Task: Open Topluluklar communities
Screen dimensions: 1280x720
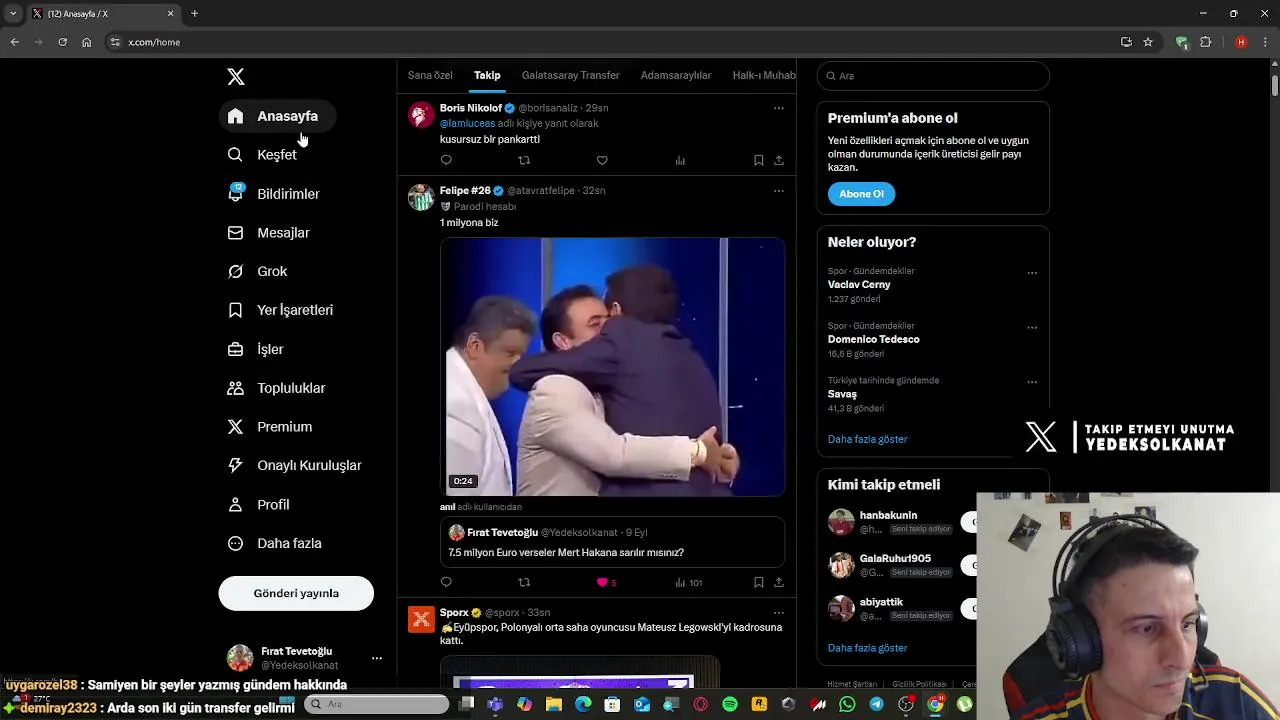Action: point(277,388)
